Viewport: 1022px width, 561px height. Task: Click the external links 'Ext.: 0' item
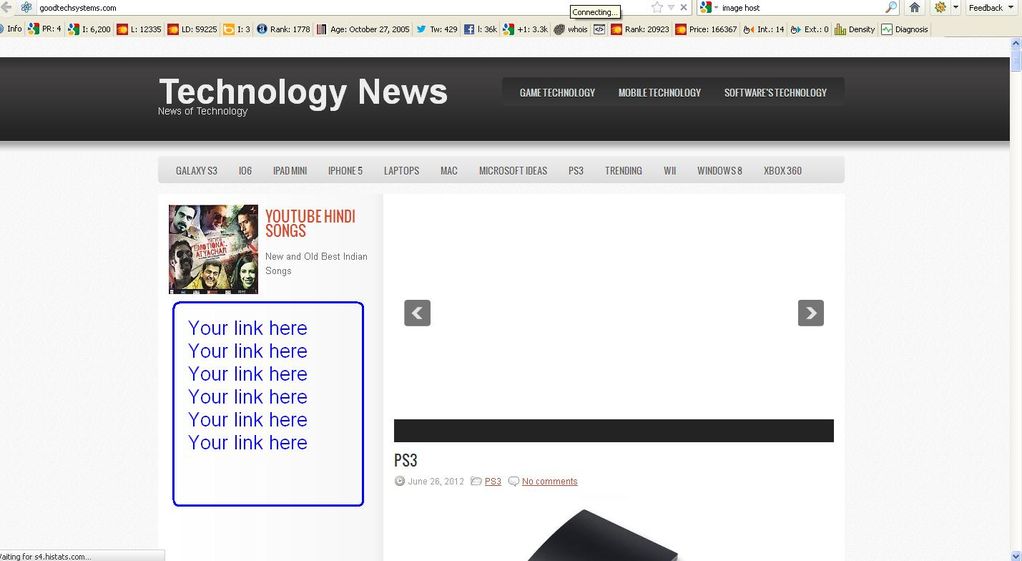pyautogui.click(x=810, y=29)
